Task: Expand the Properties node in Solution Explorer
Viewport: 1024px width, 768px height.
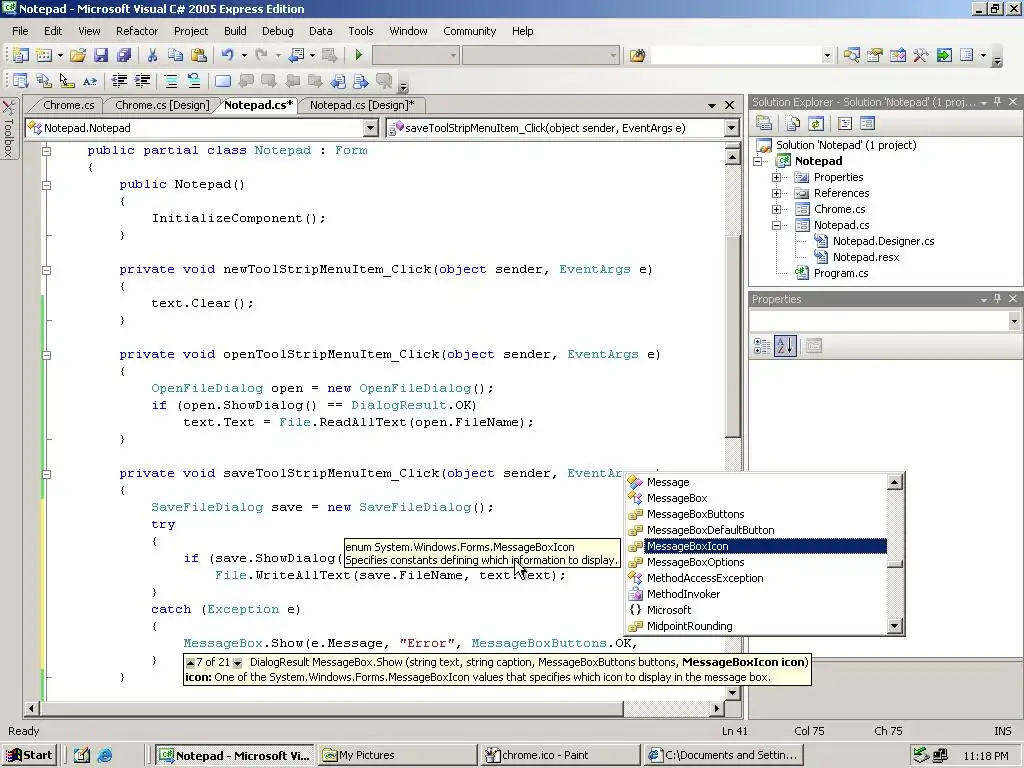Action: pos(776,177)
